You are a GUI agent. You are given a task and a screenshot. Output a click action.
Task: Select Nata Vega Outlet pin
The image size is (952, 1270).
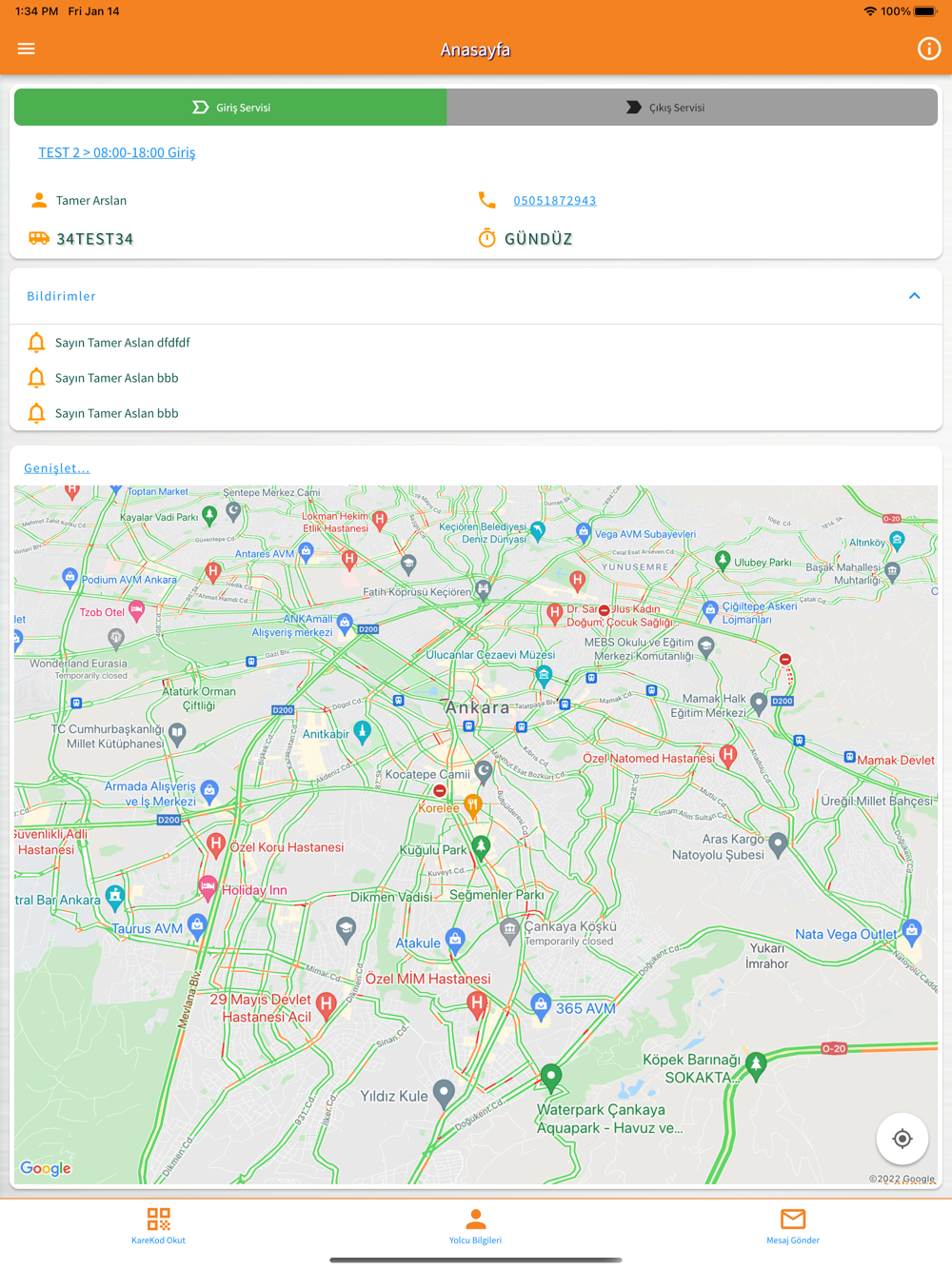coord(912,930)
